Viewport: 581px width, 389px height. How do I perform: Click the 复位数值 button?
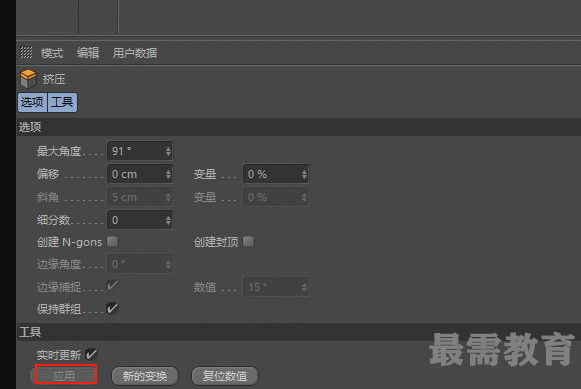click(225, 376)
